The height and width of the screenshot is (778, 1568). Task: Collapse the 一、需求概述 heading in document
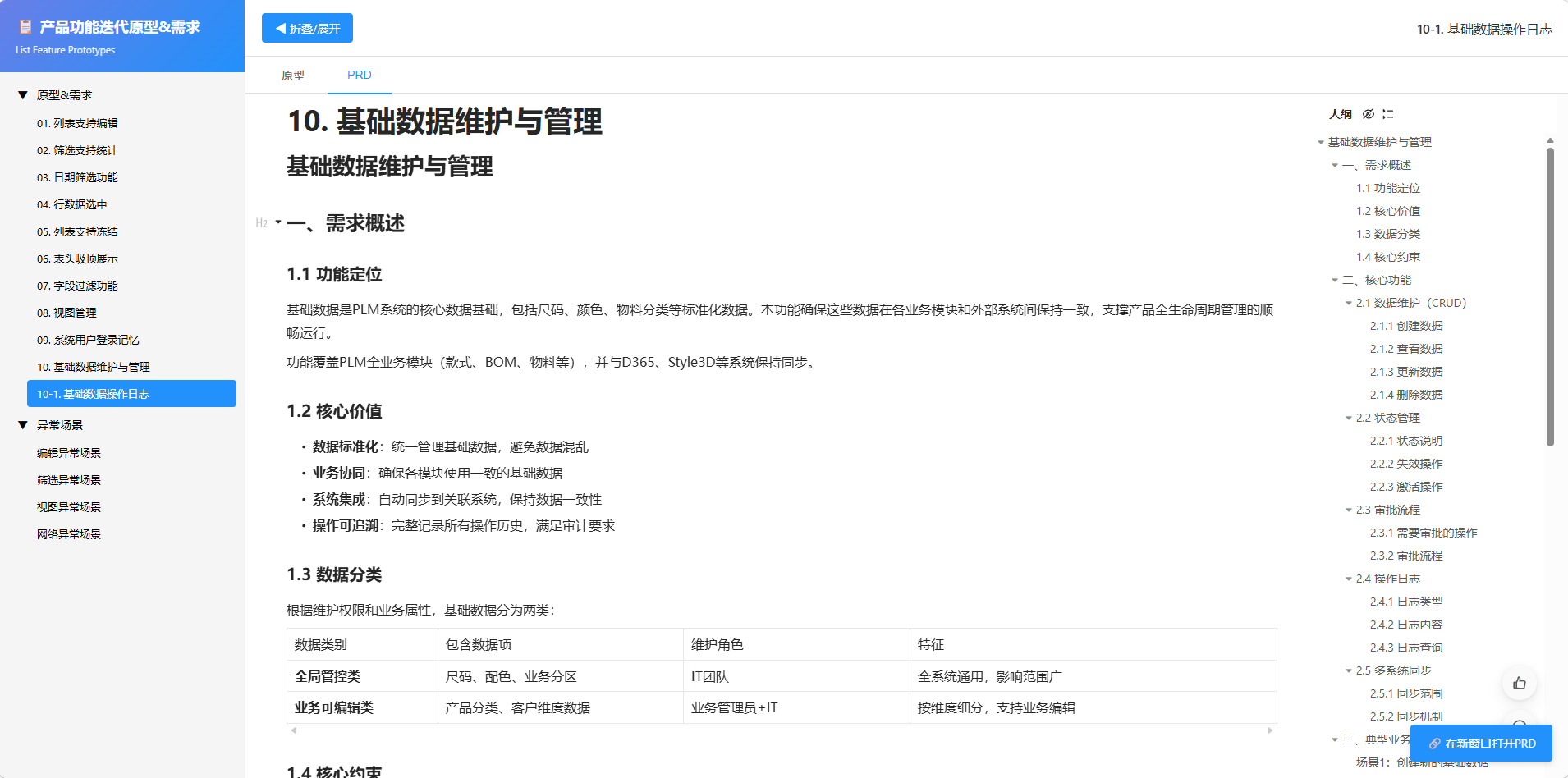pyautogui.click(x=278, y=222)
